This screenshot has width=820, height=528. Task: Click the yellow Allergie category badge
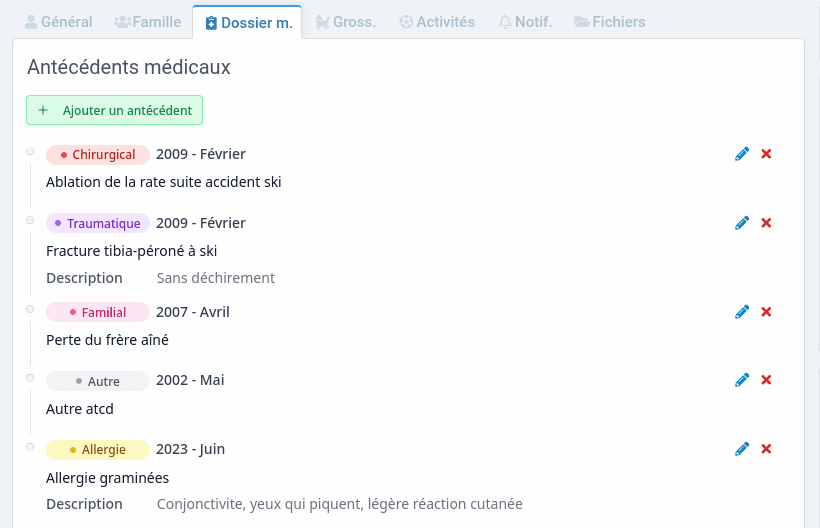click(98, 450)
